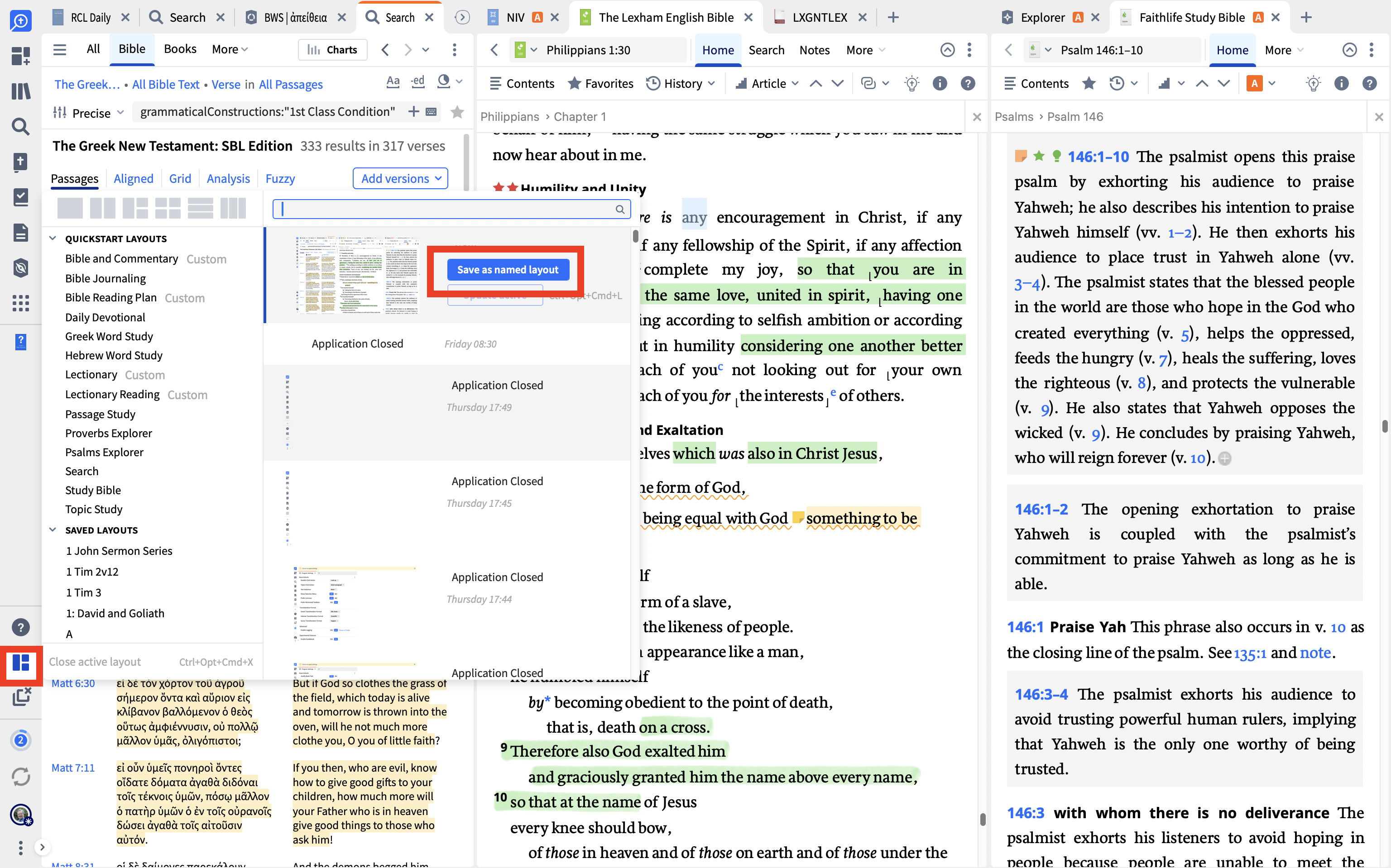Collapse the Saved Layouts section
The image size is (1391, 868).
(x=53, y=530)
